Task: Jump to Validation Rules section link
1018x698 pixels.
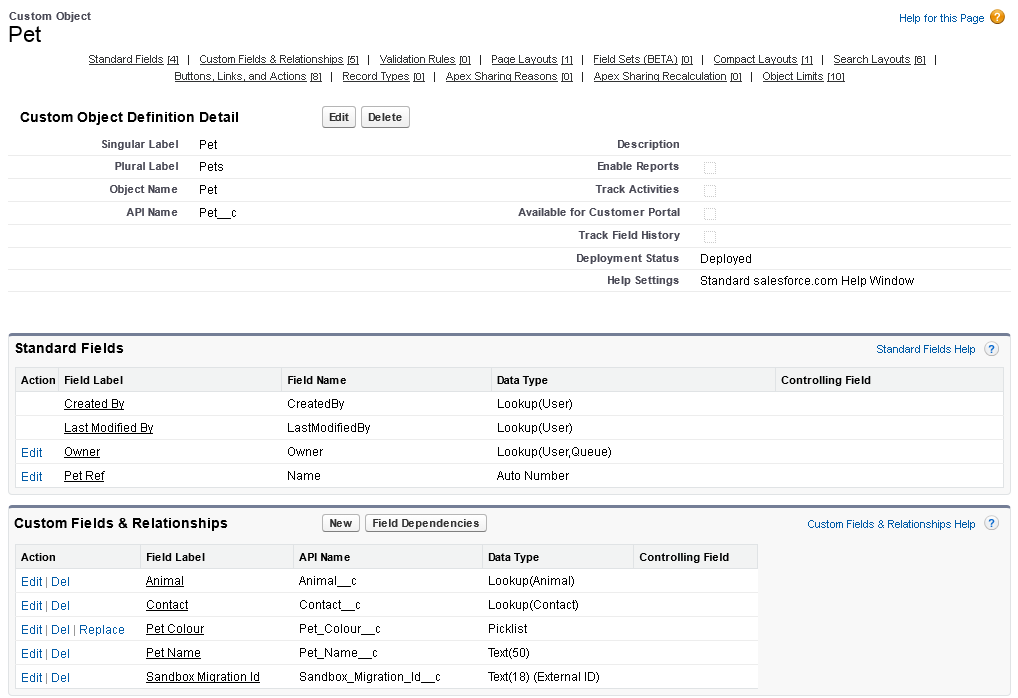Action: [417, 60]
